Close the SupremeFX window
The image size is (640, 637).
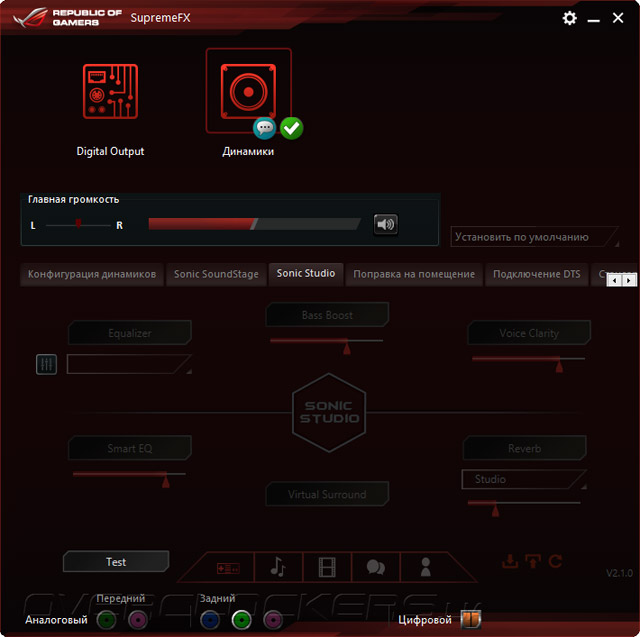pos(618,18)
